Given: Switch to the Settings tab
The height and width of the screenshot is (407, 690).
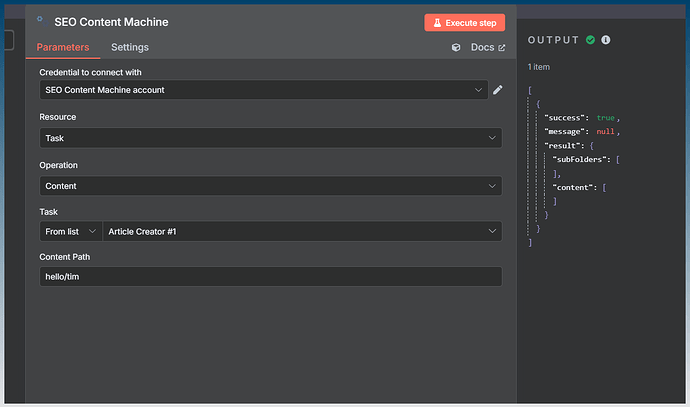Looking at the screenshot, I should tap(130, 47).
